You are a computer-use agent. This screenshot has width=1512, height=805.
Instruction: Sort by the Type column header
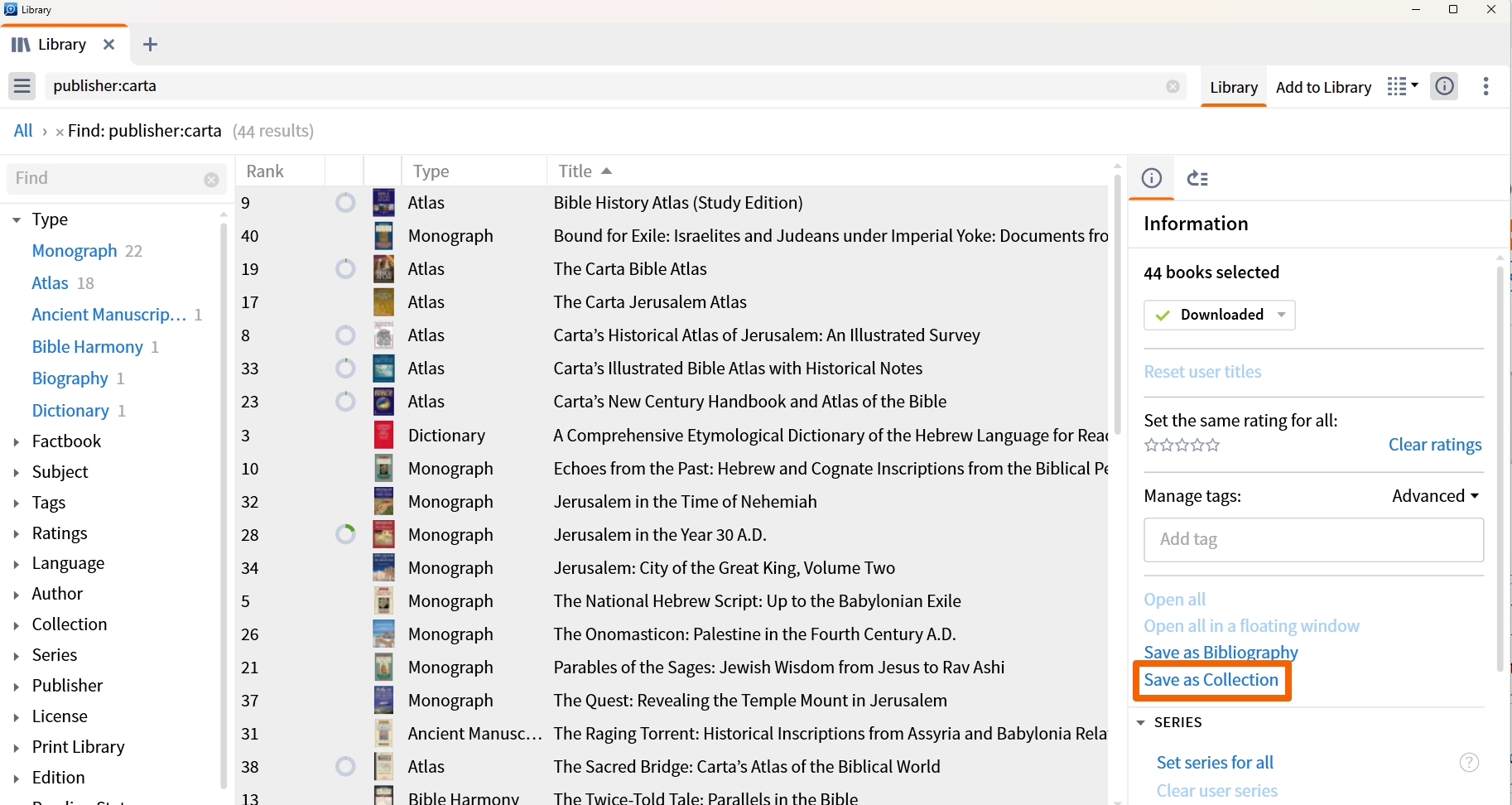point(431,171)
